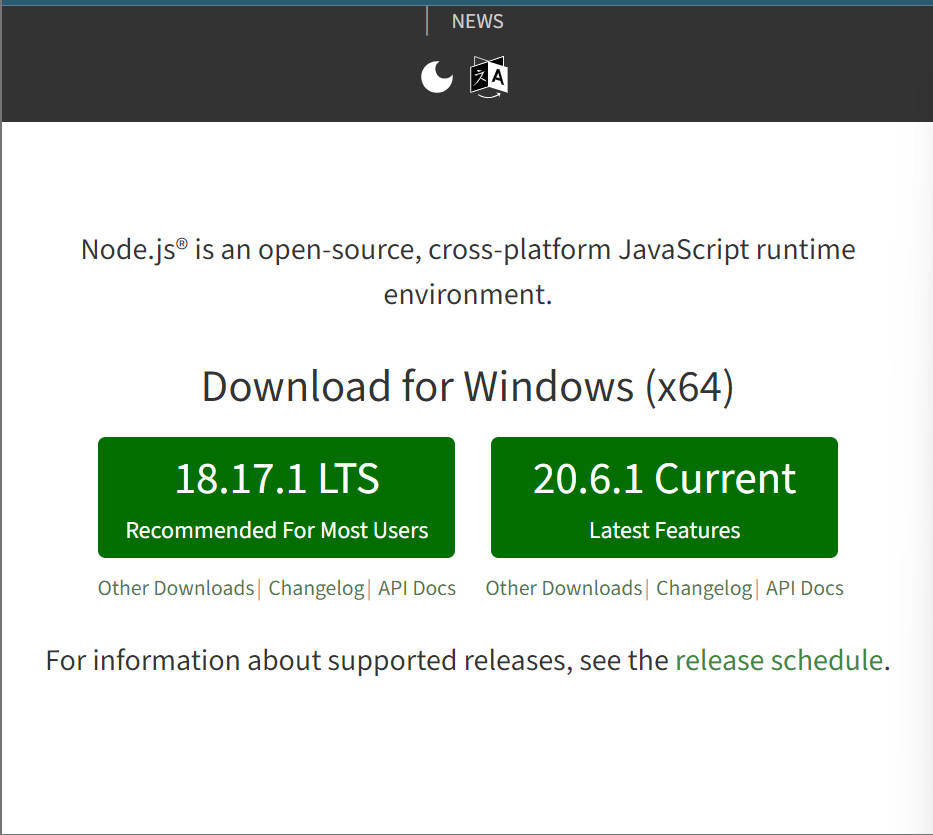The image size is (933, 835).
Task: View the Changelog link under the Current button
Action: point(704,588)
